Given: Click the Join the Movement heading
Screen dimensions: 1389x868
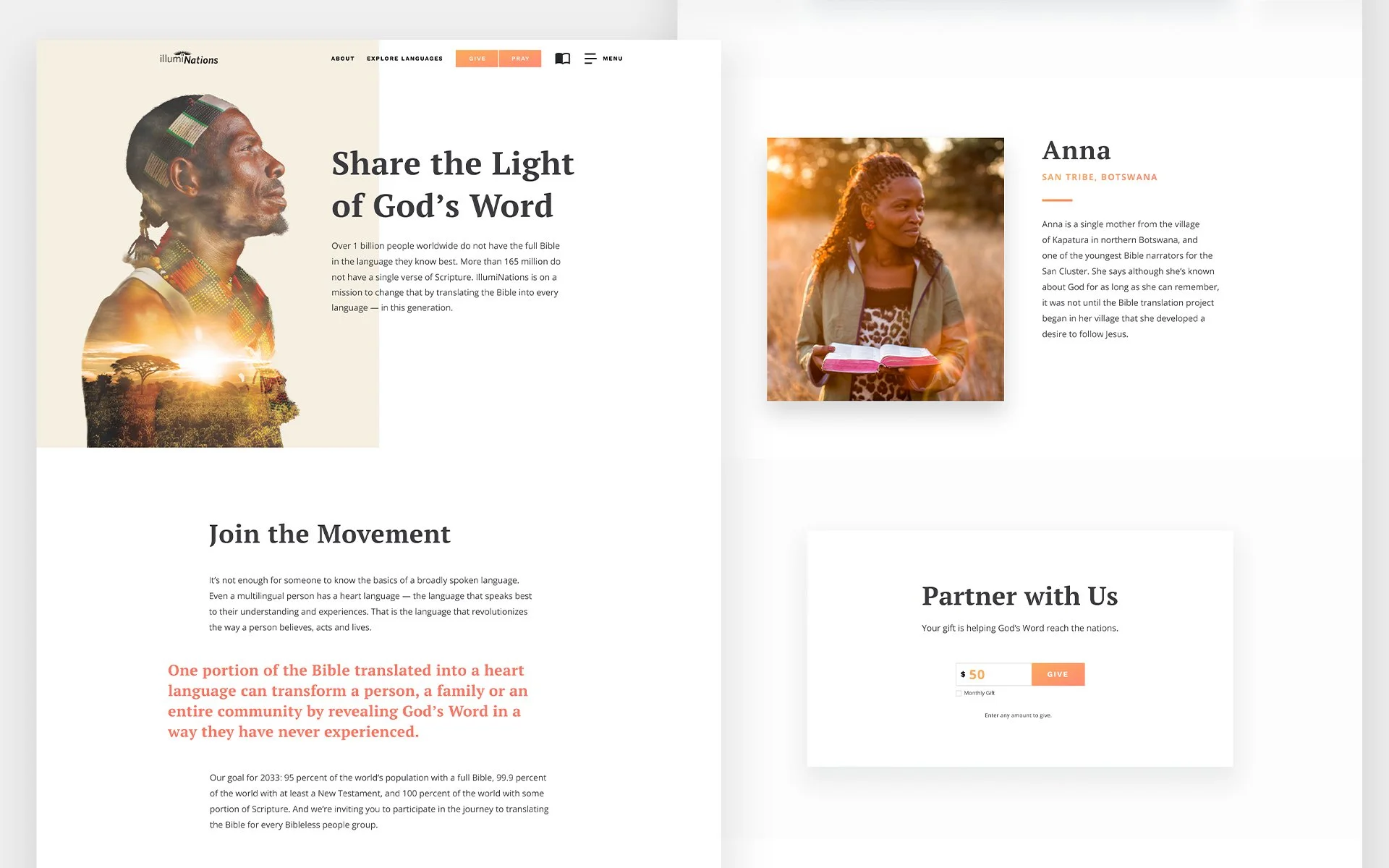Looking at the screenshot, I should (x=330, y=534).
